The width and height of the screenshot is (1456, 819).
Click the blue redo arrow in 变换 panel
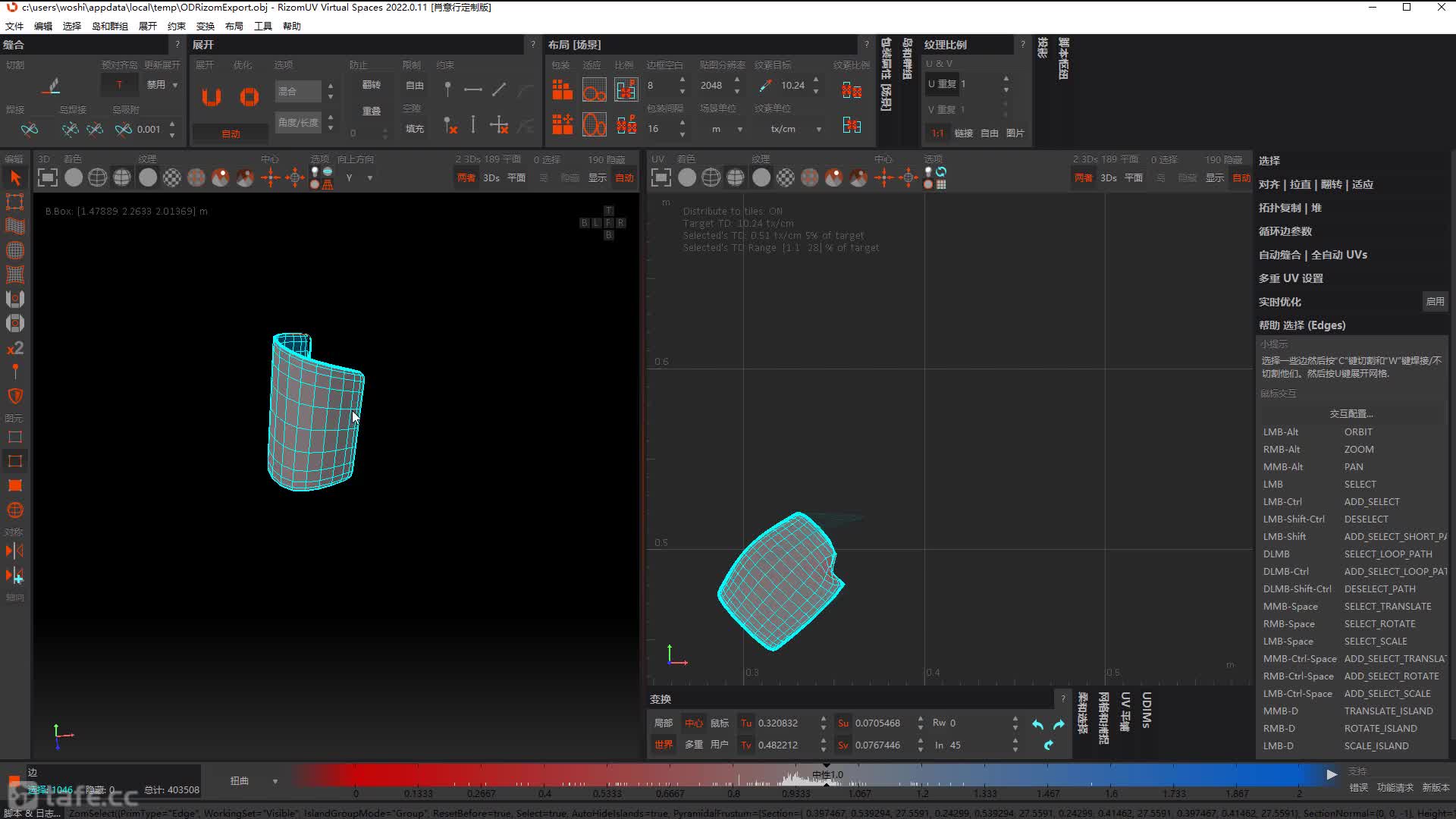pyautogui.click(x=1059, y=724)
